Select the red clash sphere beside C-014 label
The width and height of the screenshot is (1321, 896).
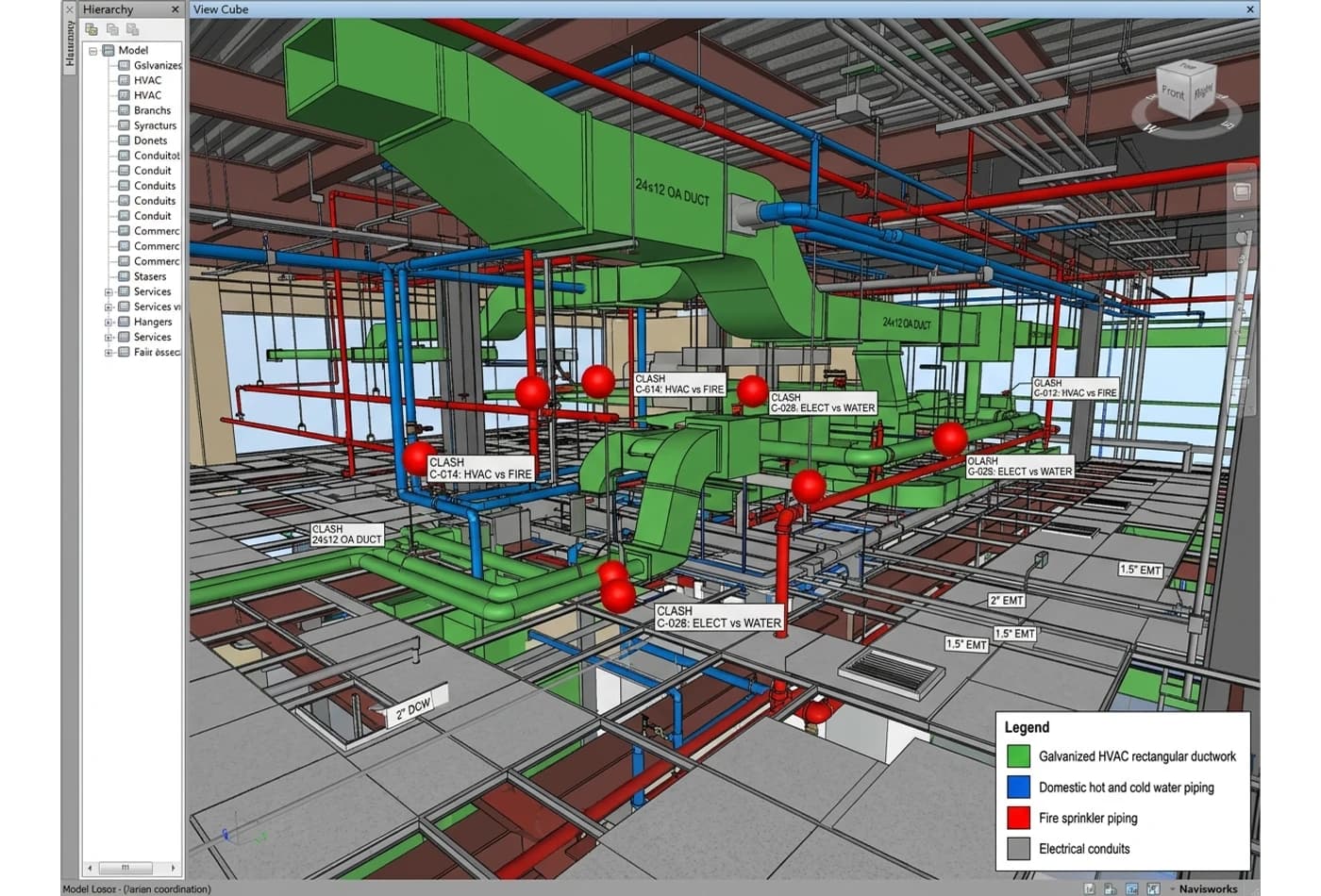tap(418, 459)
